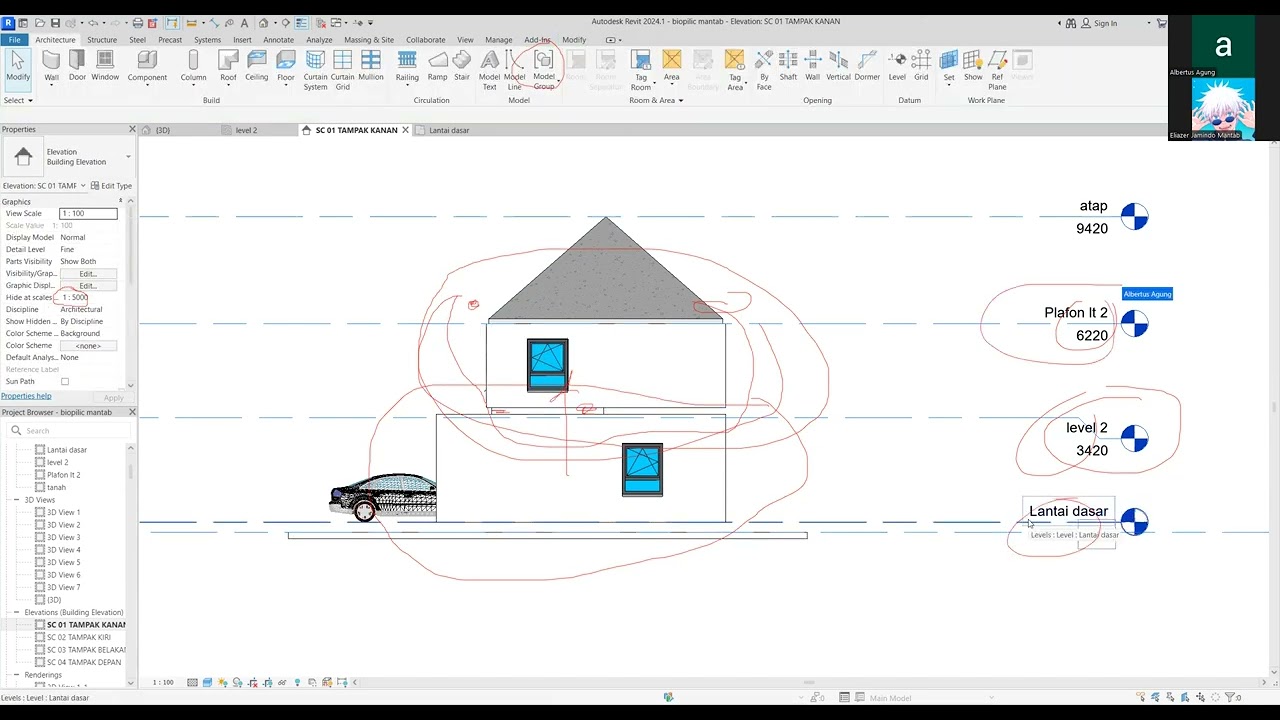Select the Ramp tool
Screen dimensions: 1280x720
coord(438,66)
